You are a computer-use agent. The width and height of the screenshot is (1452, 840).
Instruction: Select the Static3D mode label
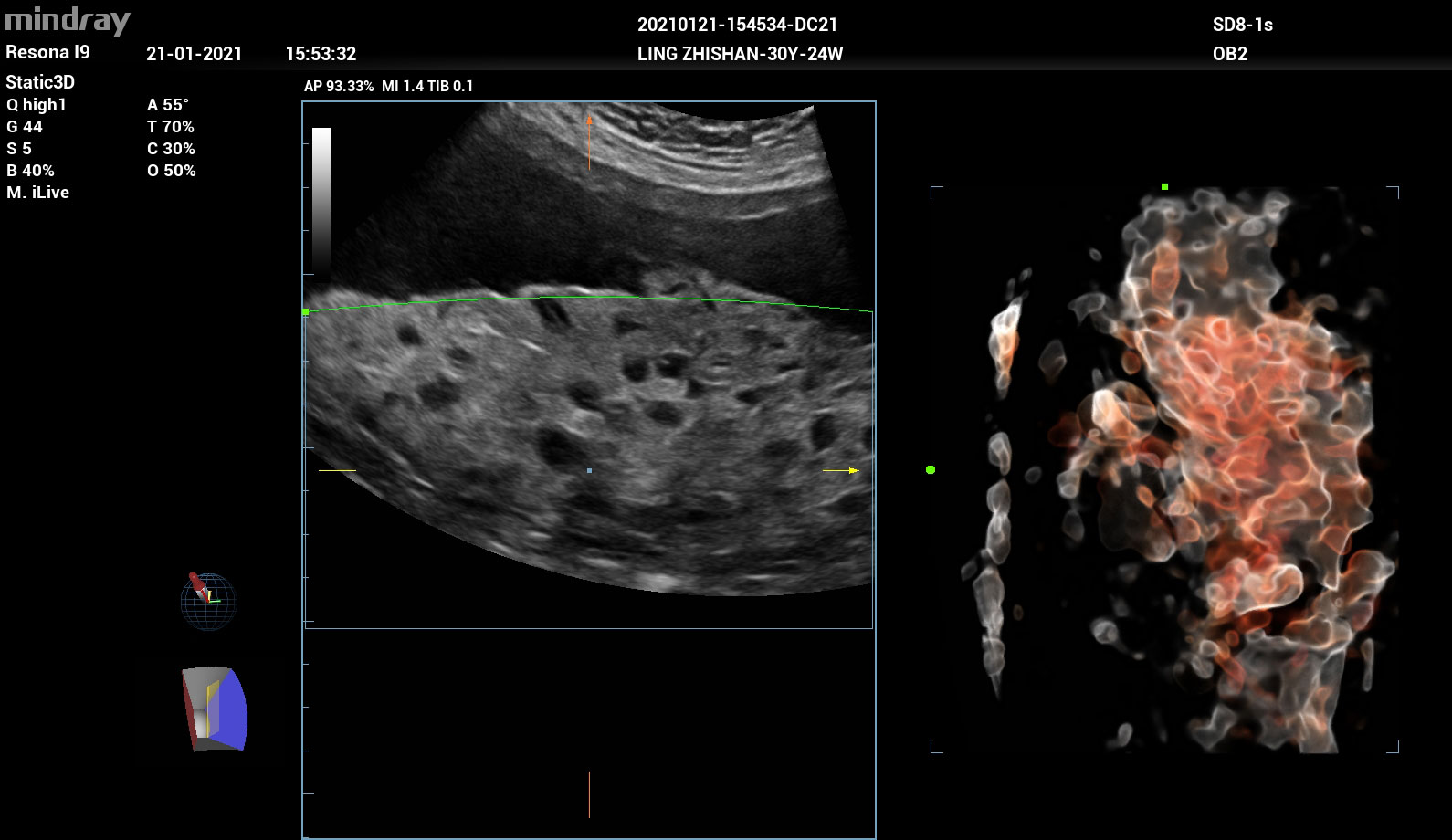pyautogui.click(x=40, y=82)
